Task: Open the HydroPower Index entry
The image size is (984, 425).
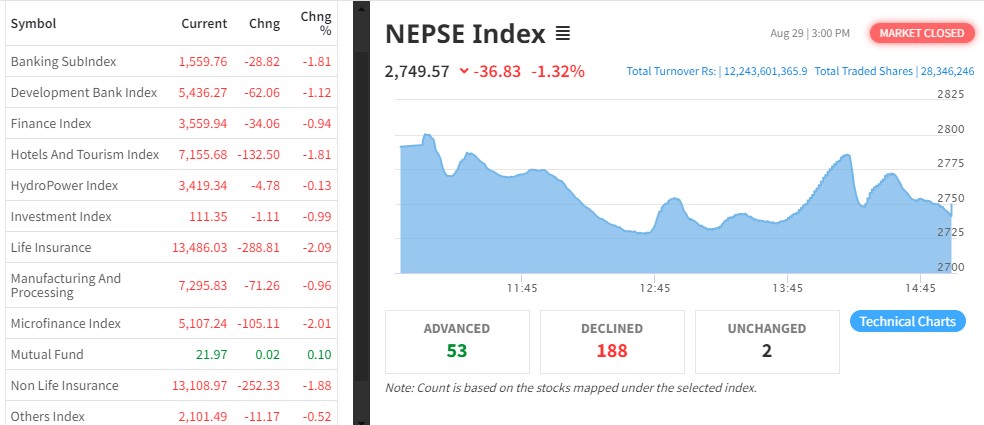Action: [64, 186]
